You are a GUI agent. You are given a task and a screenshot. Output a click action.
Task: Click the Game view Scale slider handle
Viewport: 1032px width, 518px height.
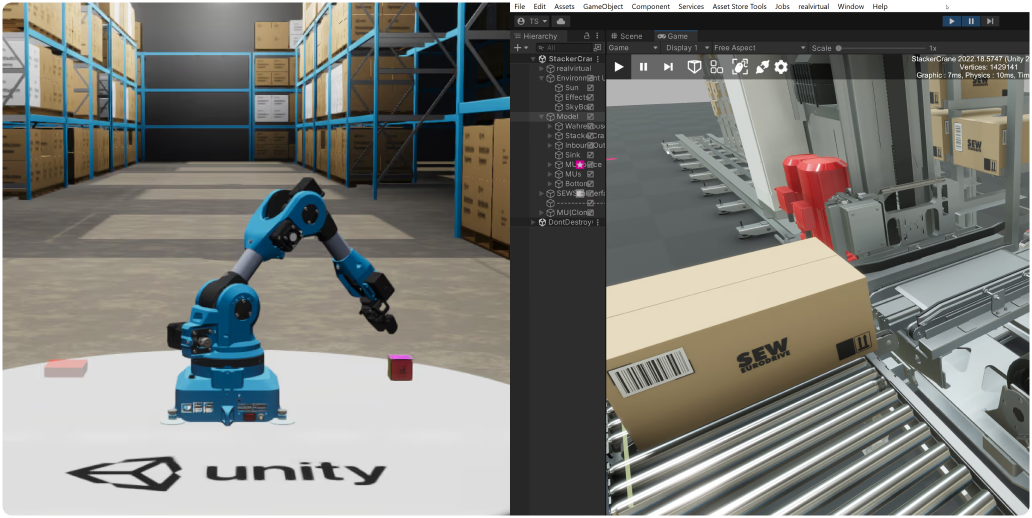click(x=838, y=48)
